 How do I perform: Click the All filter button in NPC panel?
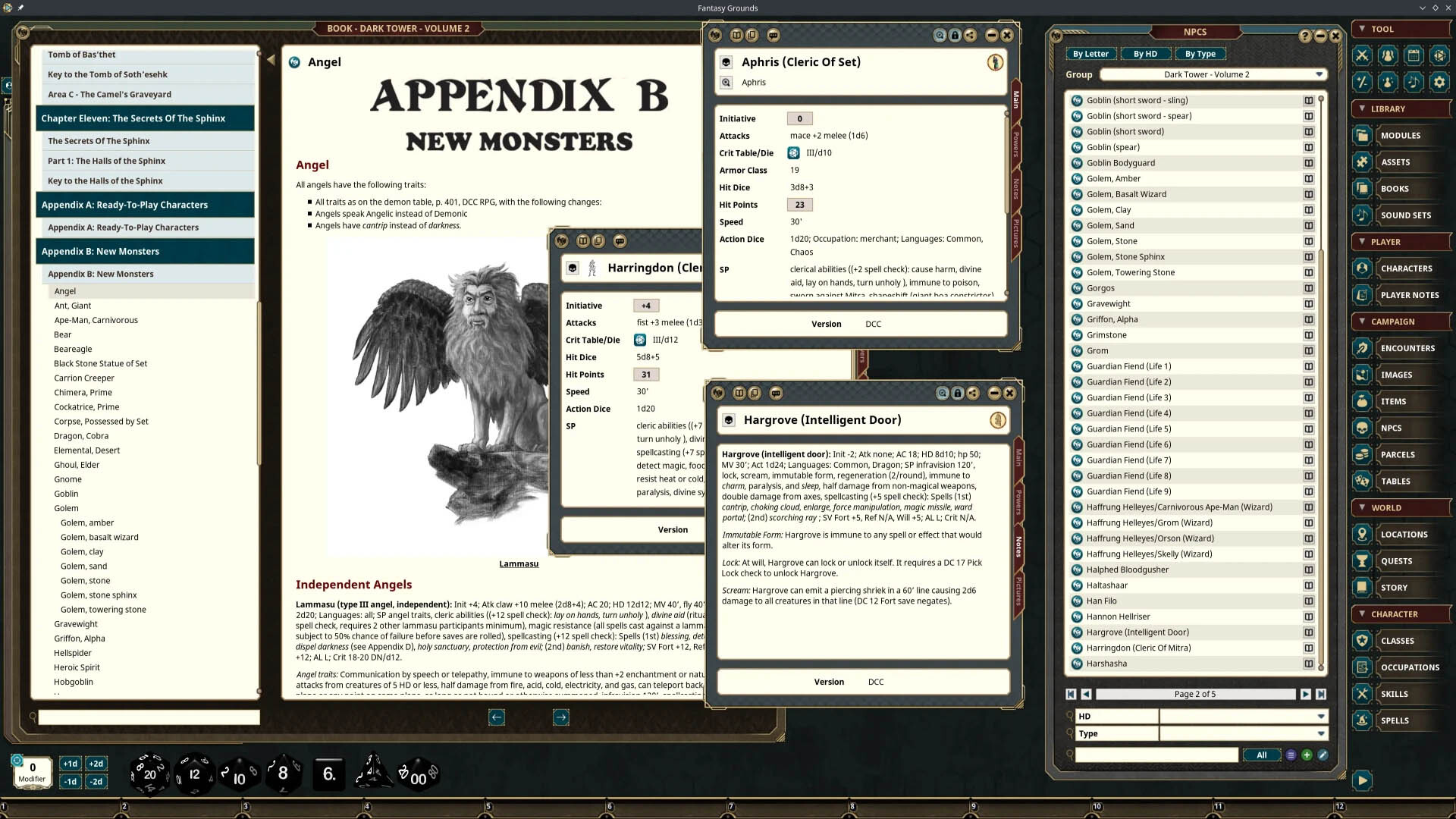[1261, 755]
